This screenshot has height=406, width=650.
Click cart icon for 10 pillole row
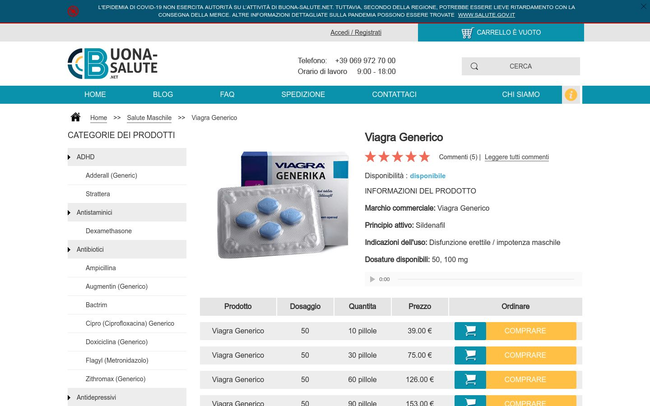pos(470,331)
